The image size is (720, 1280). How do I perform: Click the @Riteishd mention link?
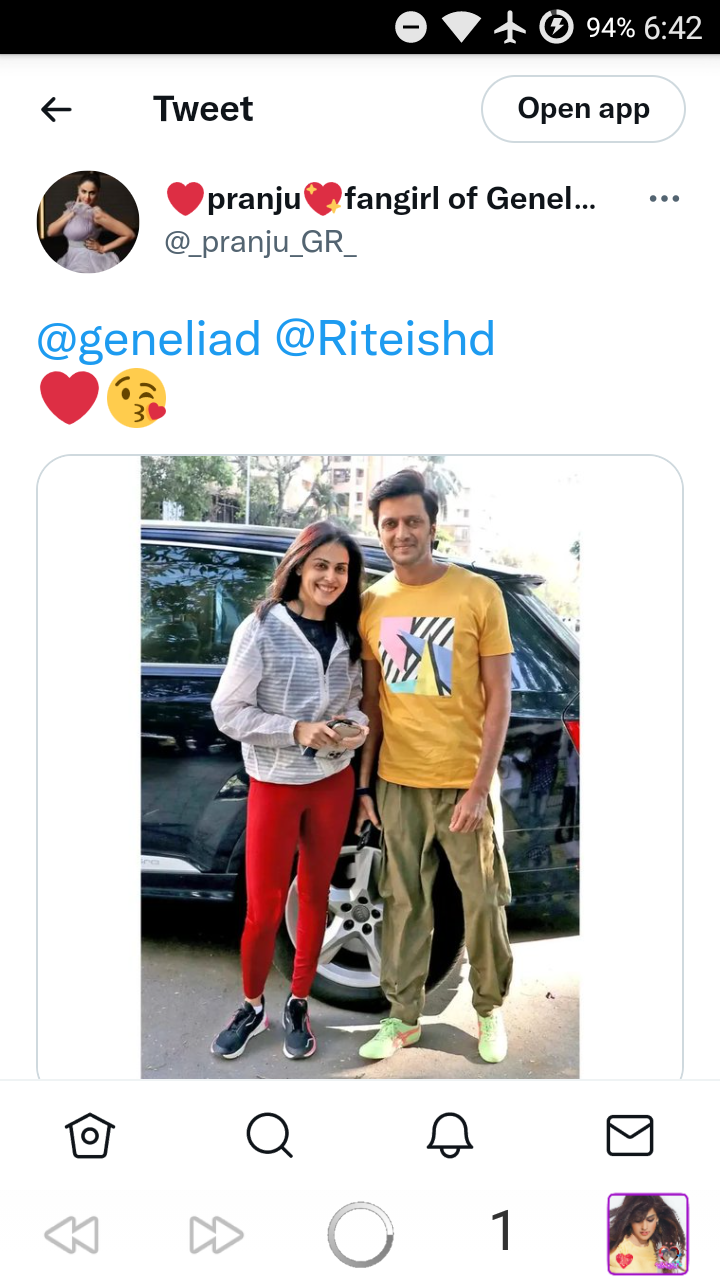coord(385,339)
